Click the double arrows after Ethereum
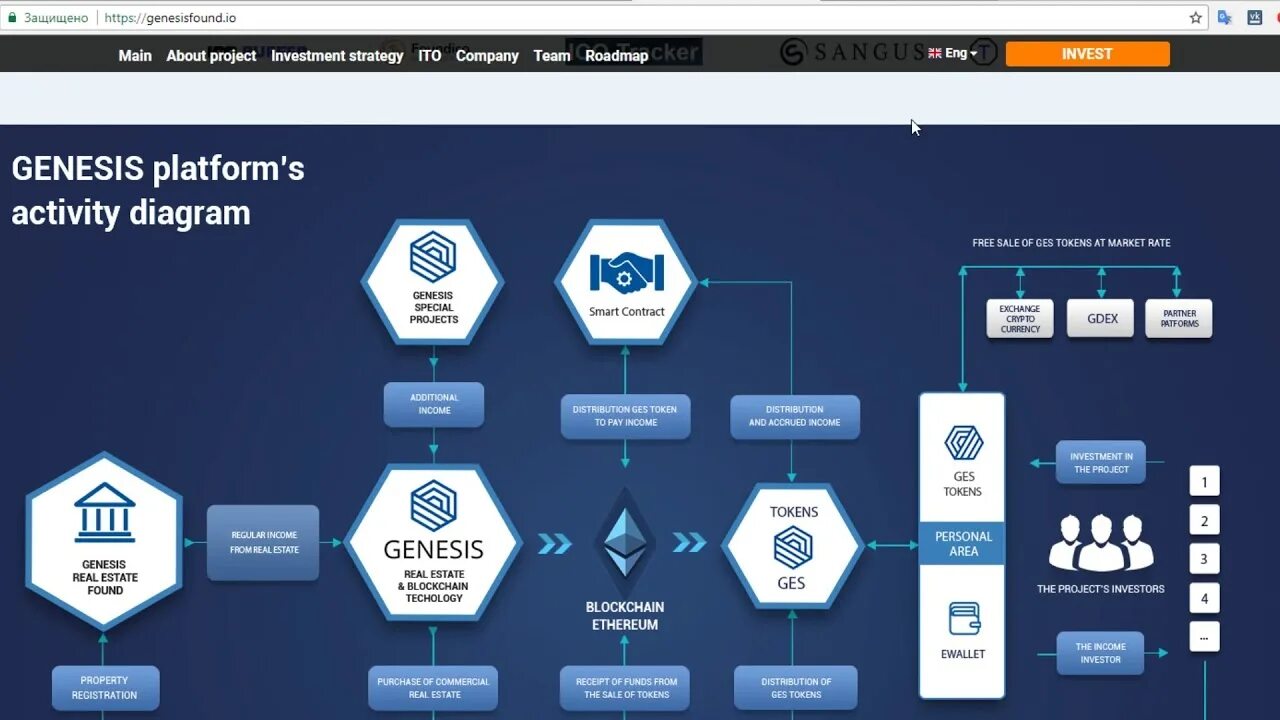This screenshot has width=1280, height=720. click(689, 543)
